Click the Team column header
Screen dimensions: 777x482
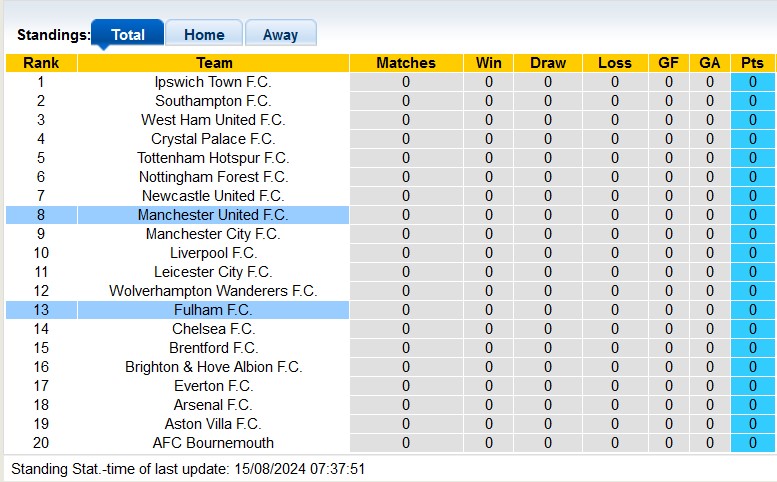click(213, 63)
